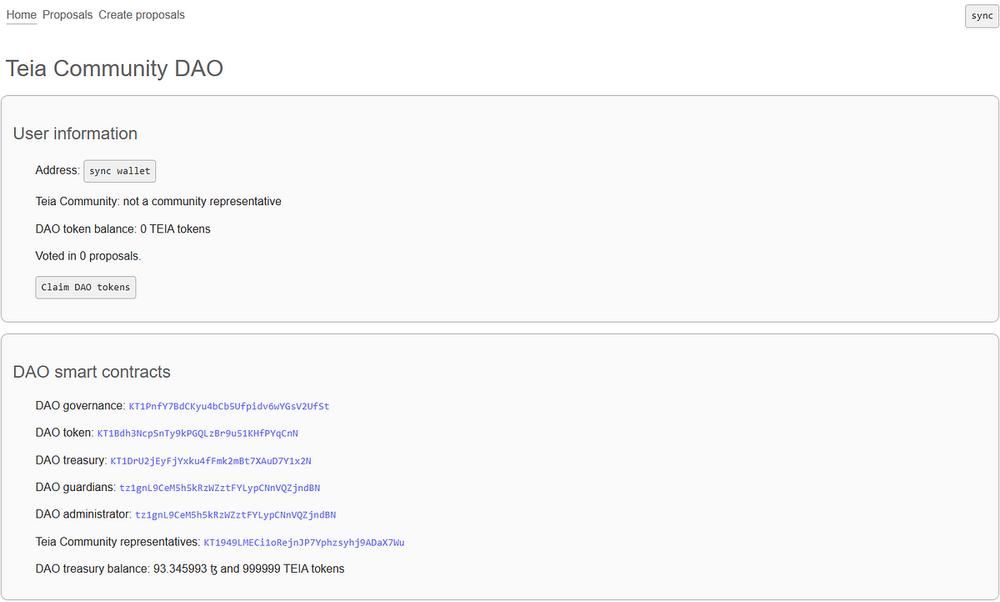Open the DAO token contract address link

click(197, 434)
